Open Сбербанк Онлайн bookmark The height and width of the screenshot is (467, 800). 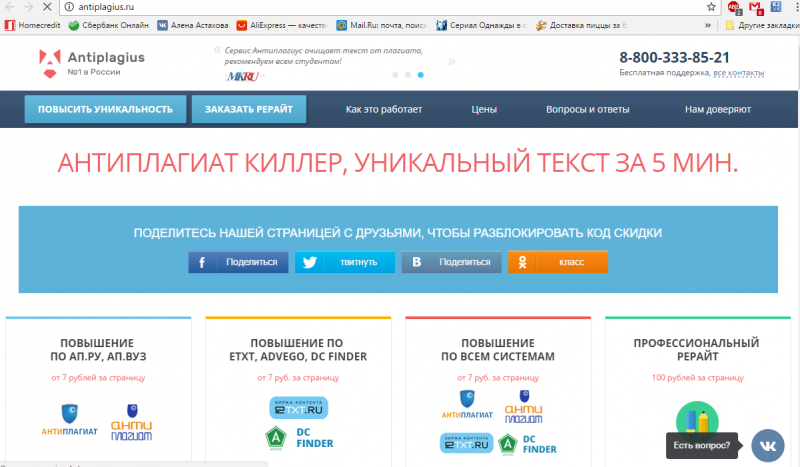pos(109,25)
